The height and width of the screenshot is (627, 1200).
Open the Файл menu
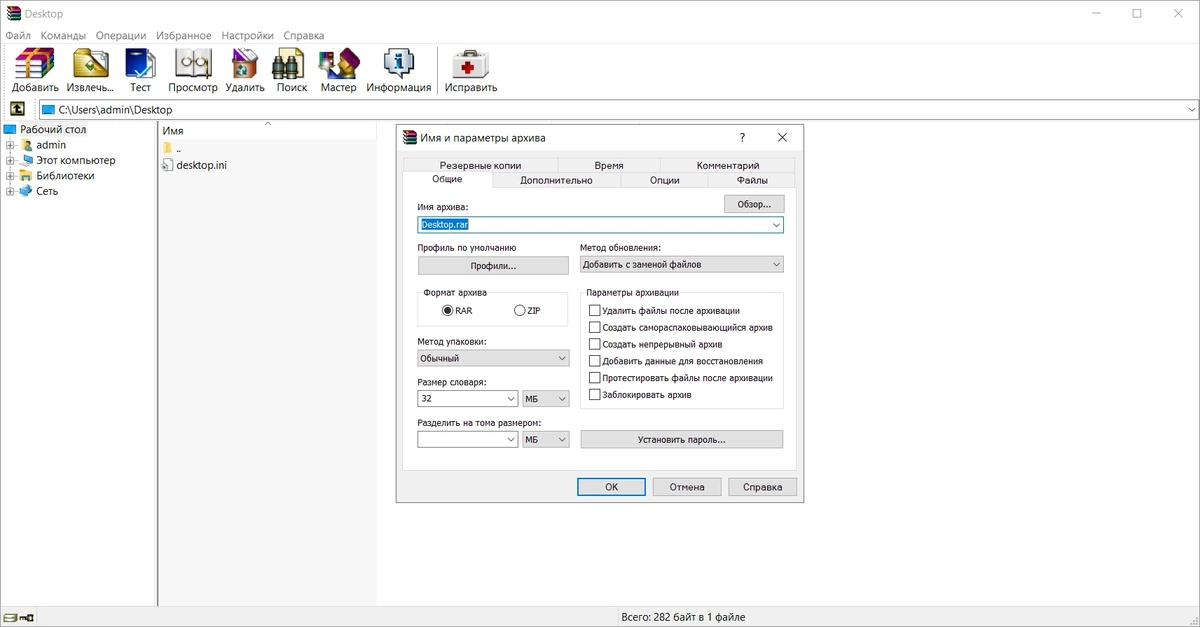[x=18, y=35]
